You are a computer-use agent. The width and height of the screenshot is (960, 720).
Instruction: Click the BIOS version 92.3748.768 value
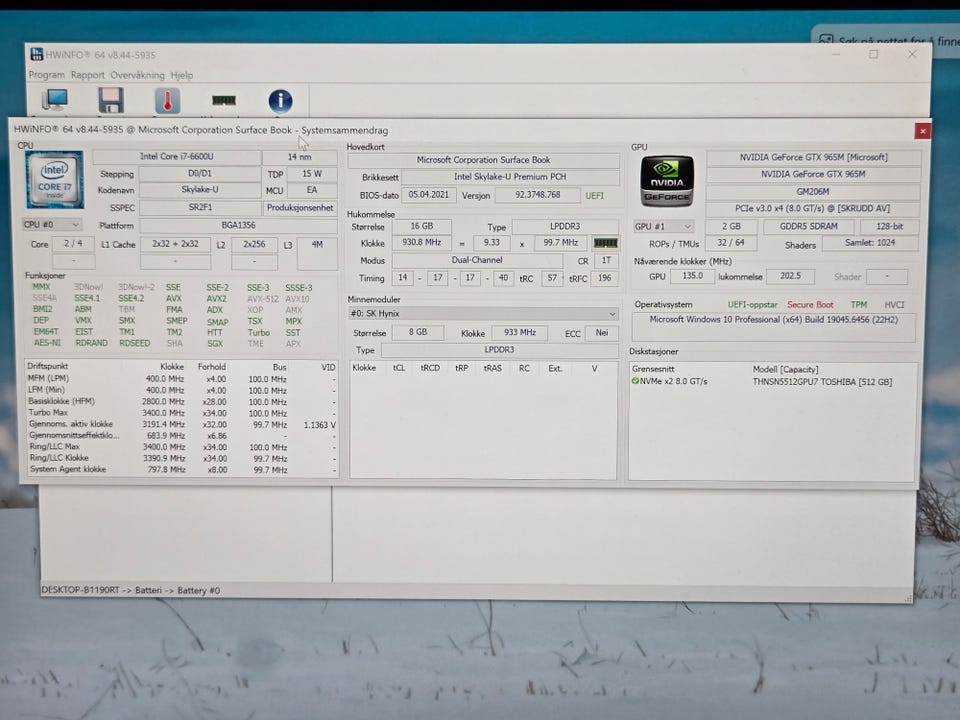(x=538, y=195)
